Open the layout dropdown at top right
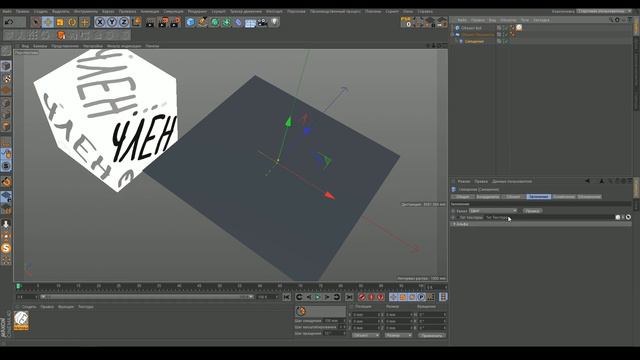Image resolution: width=640 pixels, height=360 pixels. pos(605,11)
